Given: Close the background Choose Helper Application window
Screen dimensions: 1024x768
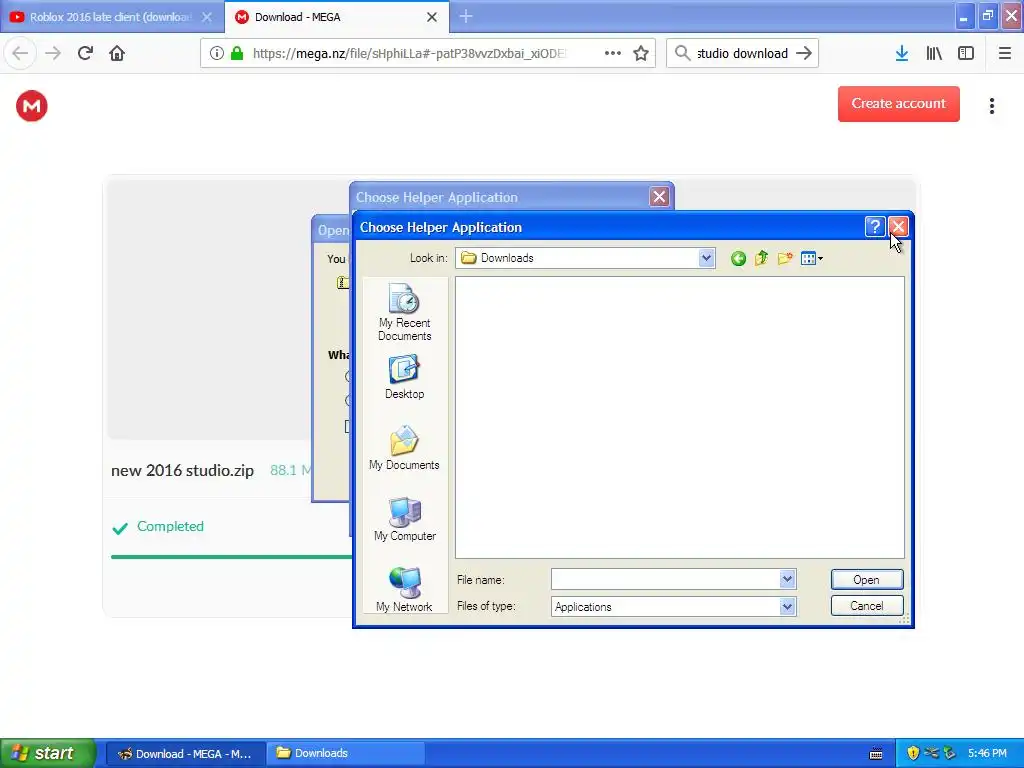Looking at the screenshot, I should coord(659,197).
